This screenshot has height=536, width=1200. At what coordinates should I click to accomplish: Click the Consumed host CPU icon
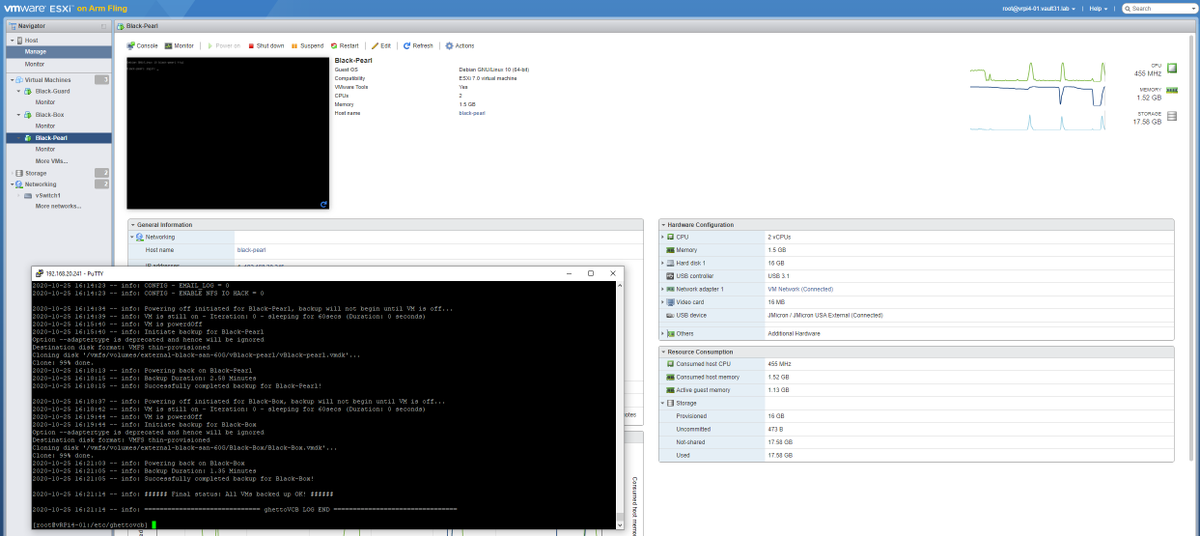pyautogui.click(x=671, y=364)
